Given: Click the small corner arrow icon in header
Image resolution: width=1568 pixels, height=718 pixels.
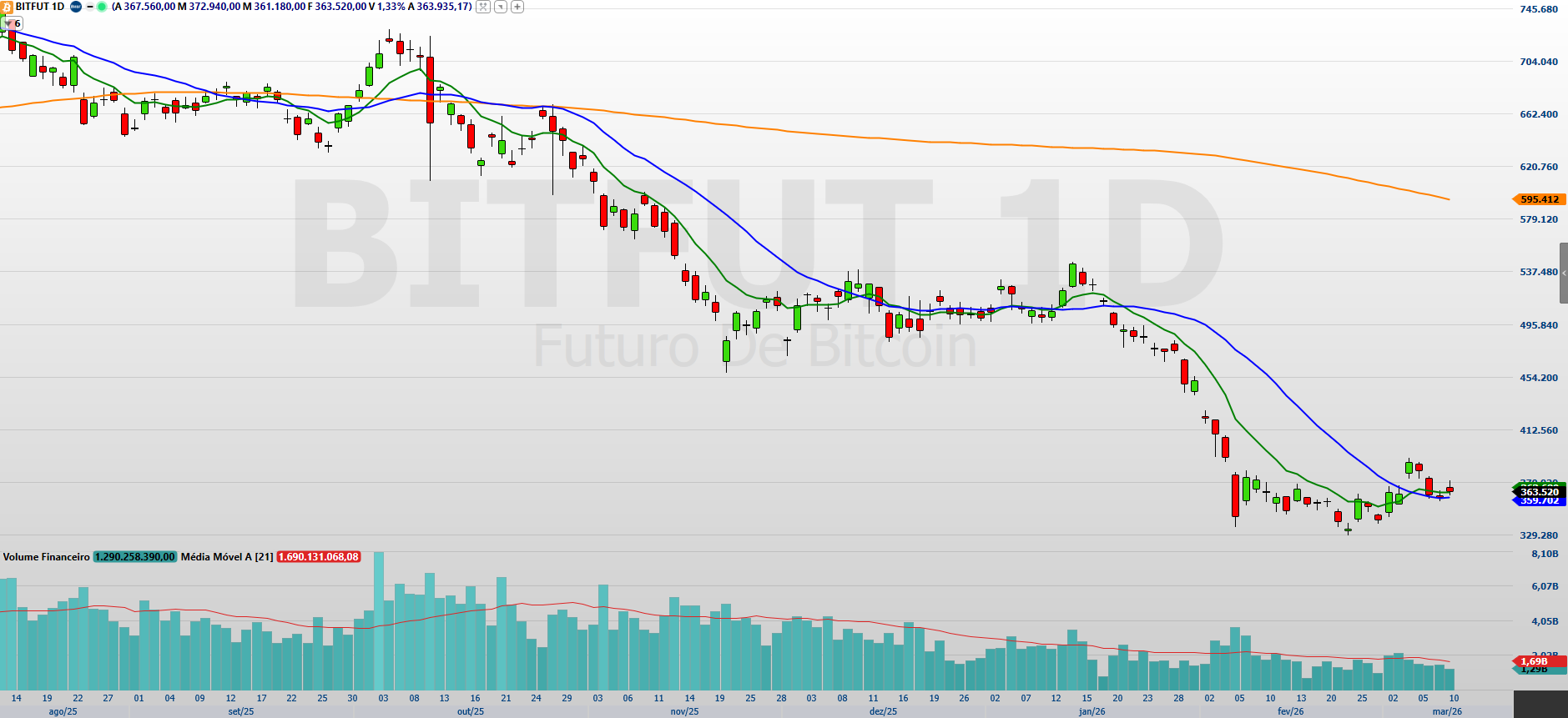Looking at the screenshot, I should (500, 7).
